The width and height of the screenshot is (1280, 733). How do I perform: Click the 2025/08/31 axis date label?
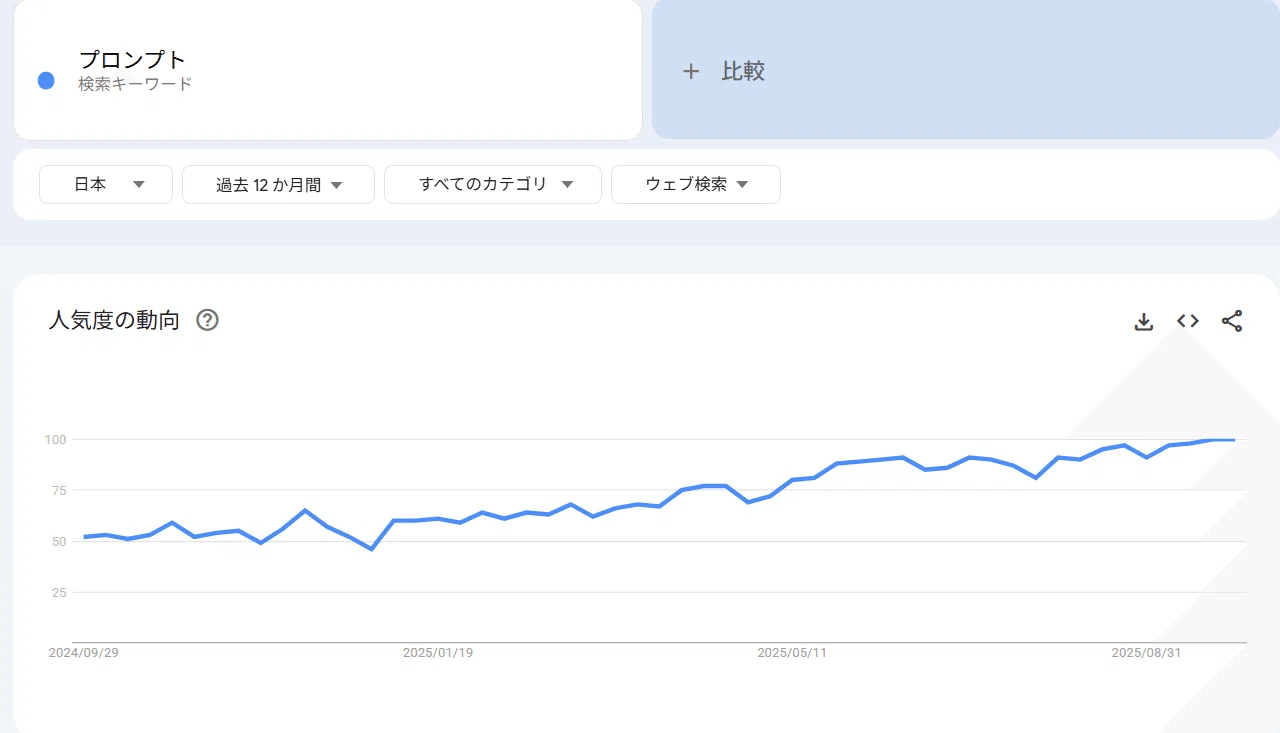click(x=1147, y=653)
